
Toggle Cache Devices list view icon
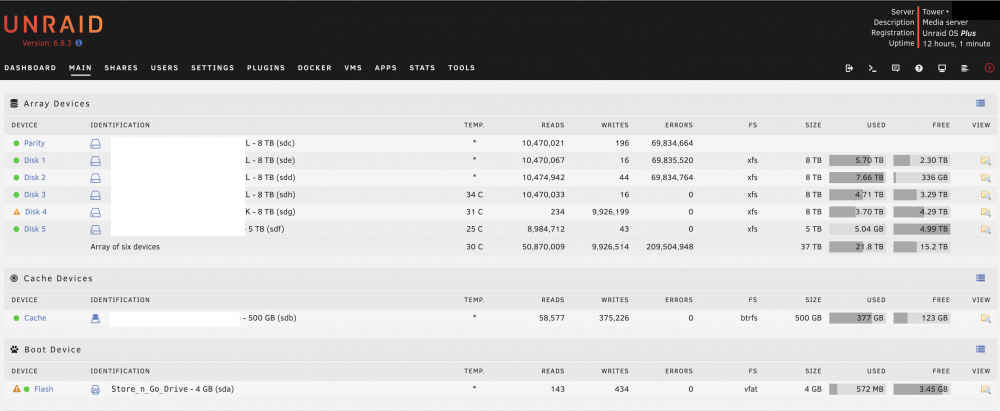tap(980, 278)
